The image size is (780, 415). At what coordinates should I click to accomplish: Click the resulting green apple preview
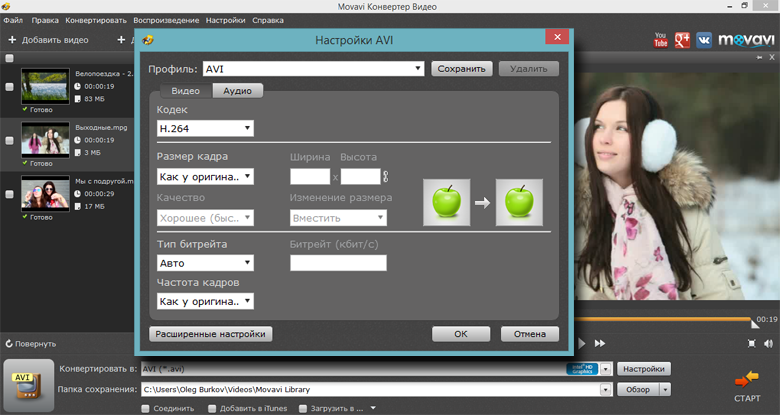tap(519, 203)
